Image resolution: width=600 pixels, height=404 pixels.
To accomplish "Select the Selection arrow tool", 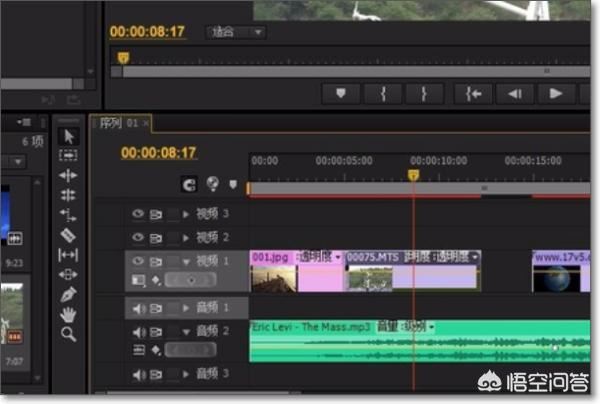I will click(x=68, y=136).
